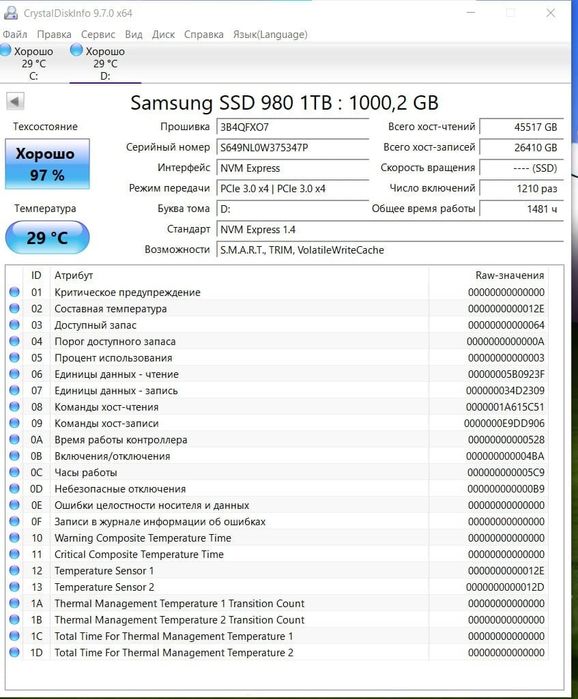Switch to disk D: tab labeled Хорошо
The height and width of the screenshot is (699, 578).
click(105, 63)
